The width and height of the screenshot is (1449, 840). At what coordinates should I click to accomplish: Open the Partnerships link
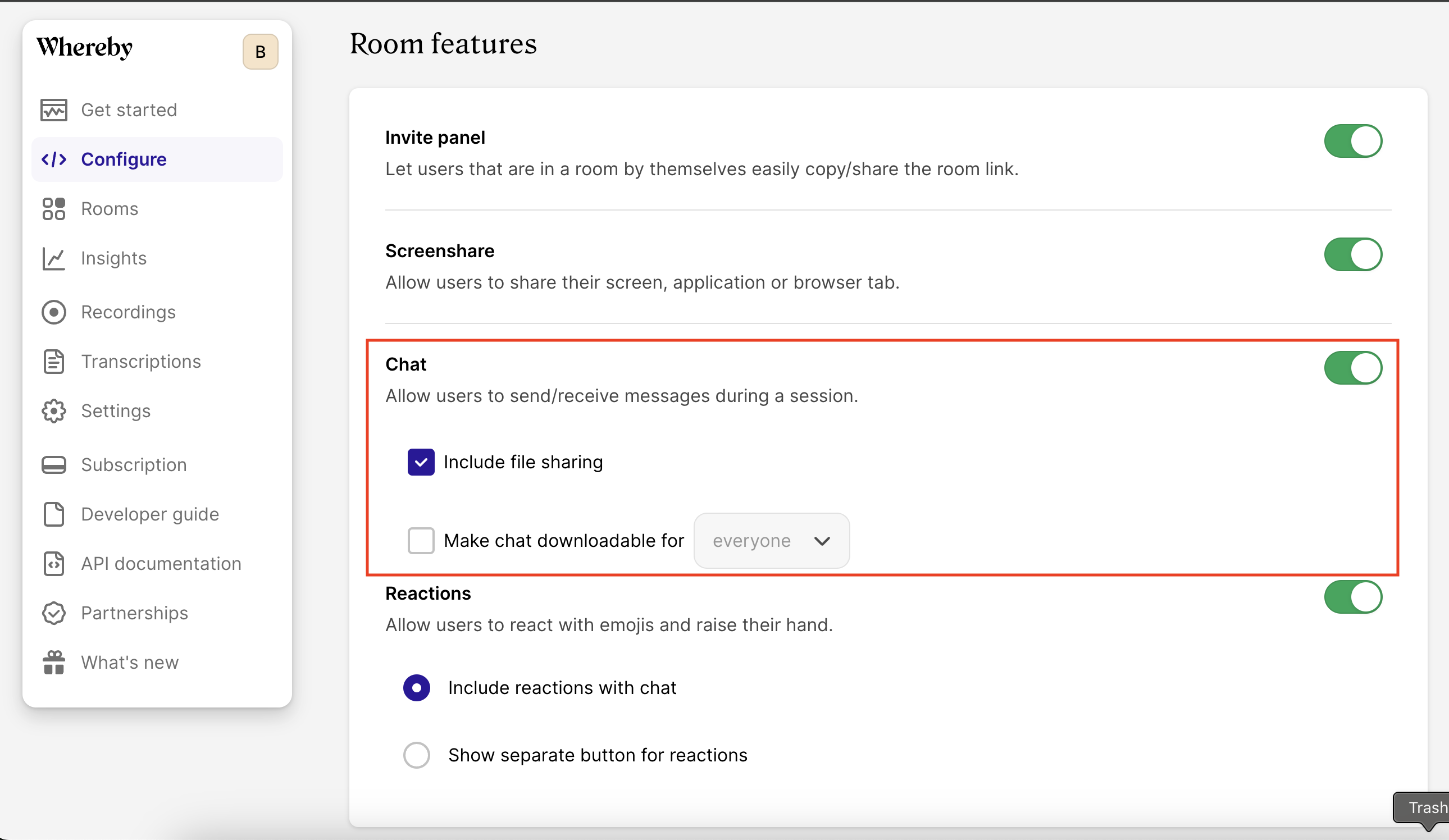pyautogui.click(x=134, y=613)
